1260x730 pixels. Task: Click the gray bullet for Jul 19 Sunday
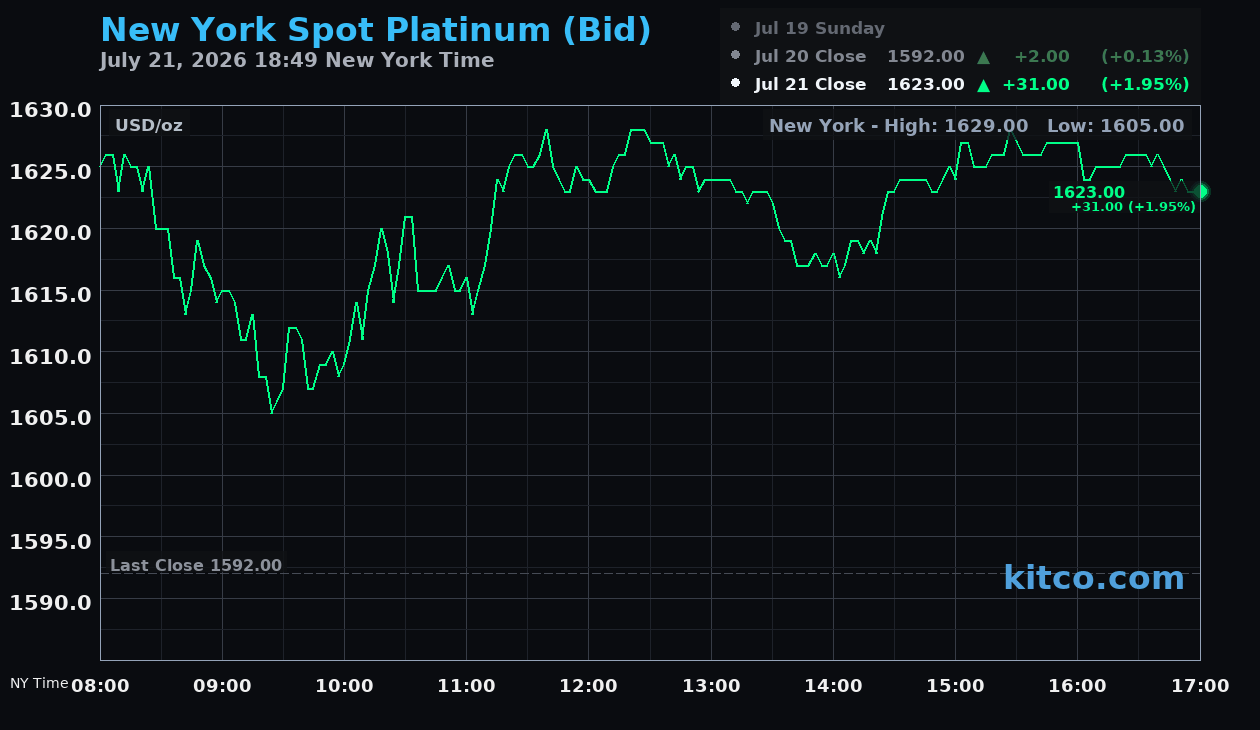click(x=736, y=28)
